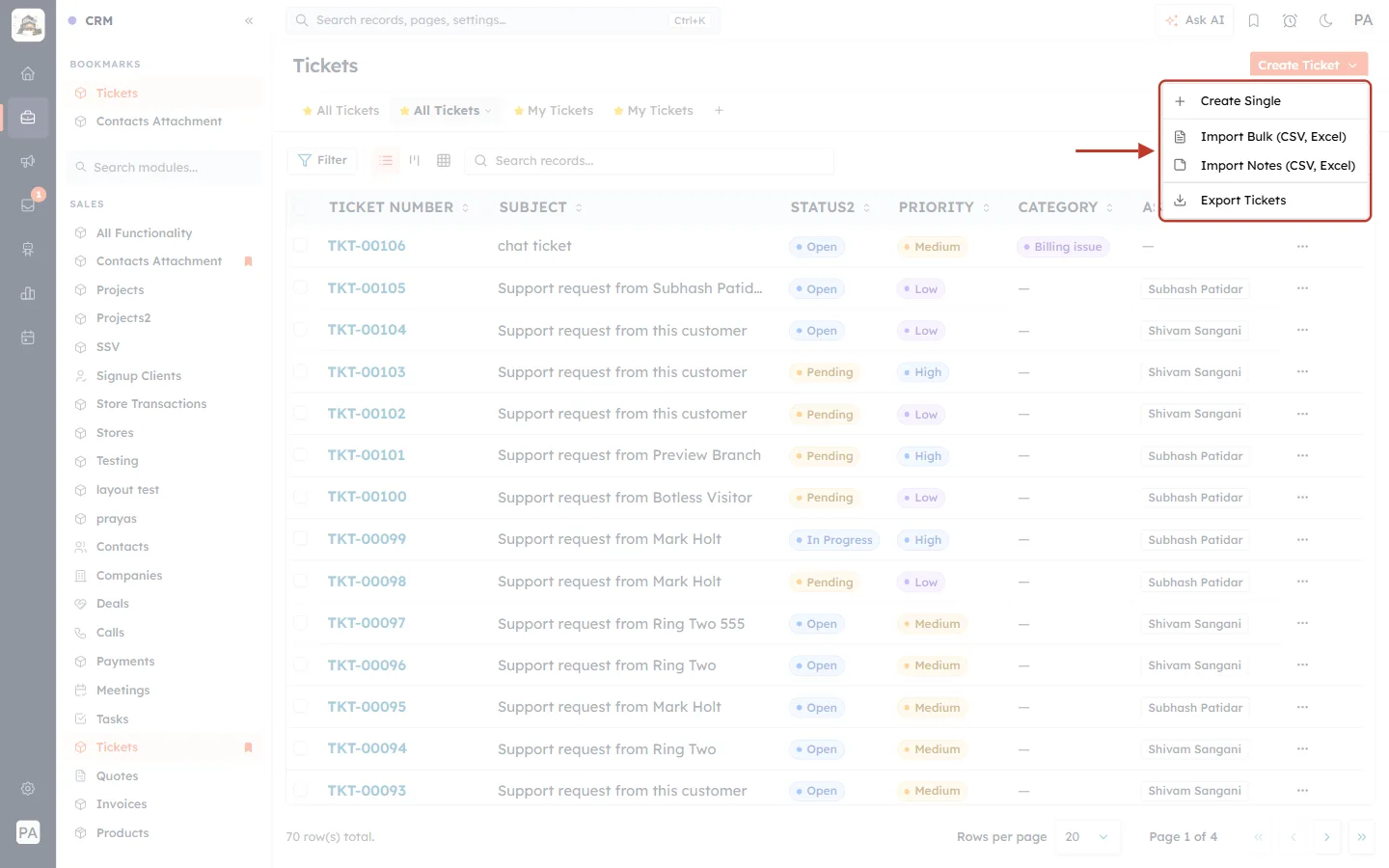1389x868 pixels.
Task: Add a new view with plus icon
Action: (x=719, y=111)
